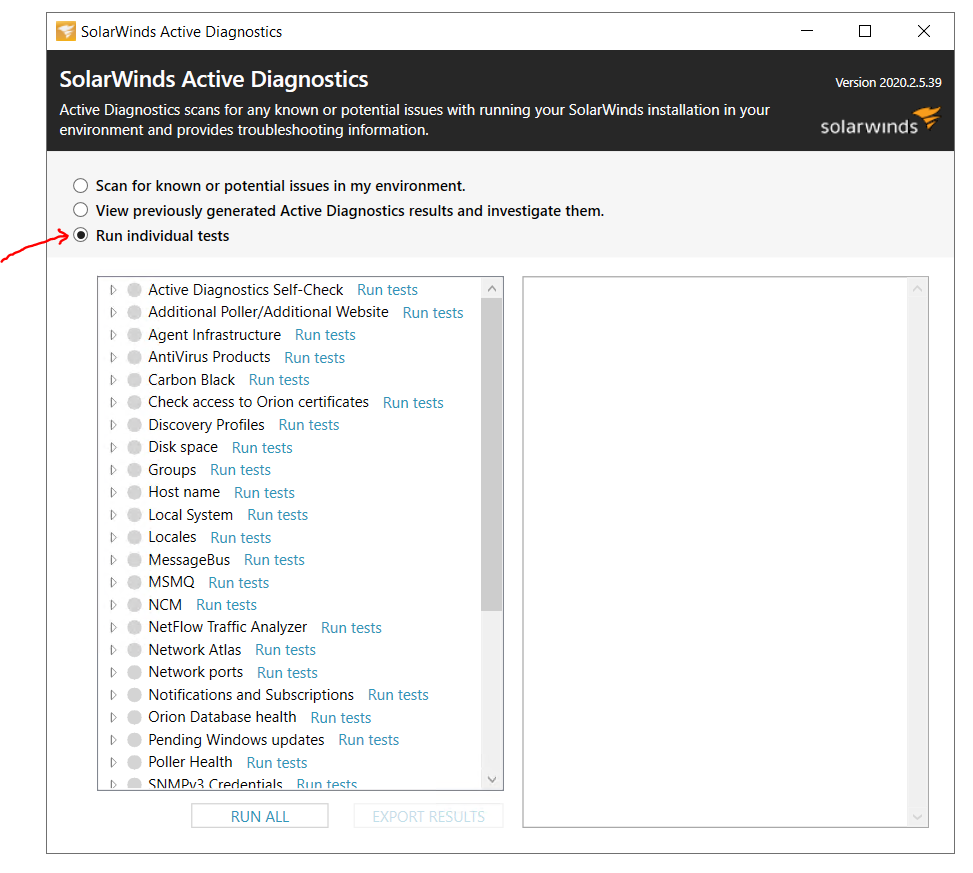Expand the Disk space tree node

113,447
